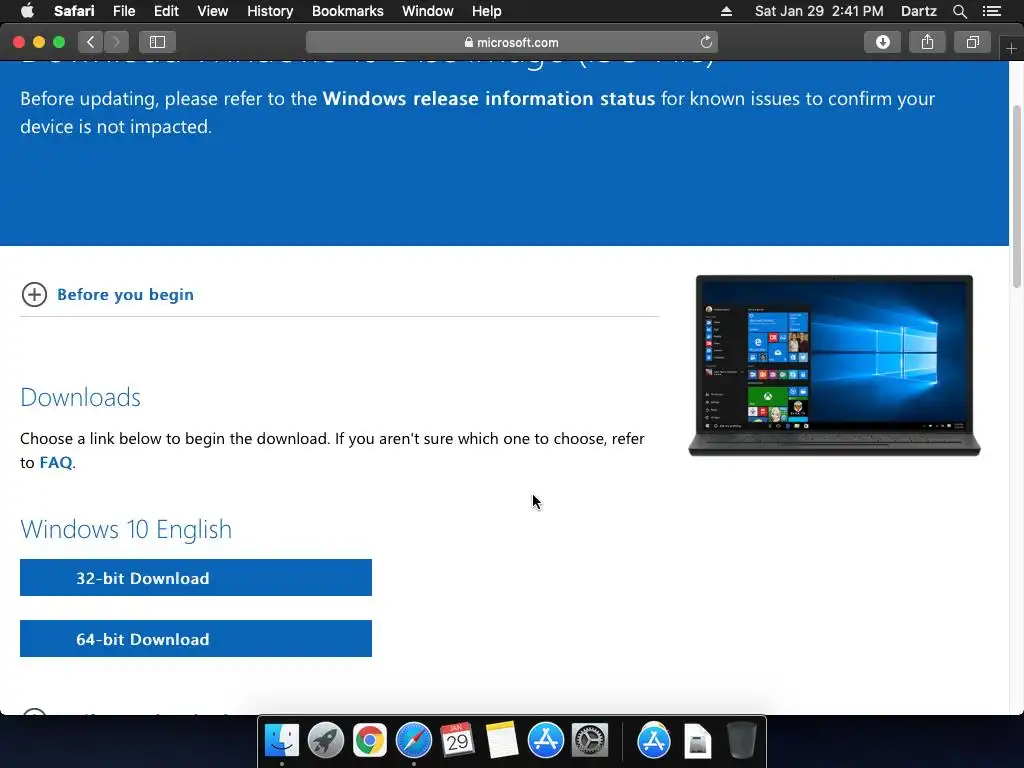Screen dimensions: 1024x768
Task: Click the Dartz user name in menu bar
Action: coord(918,11)
